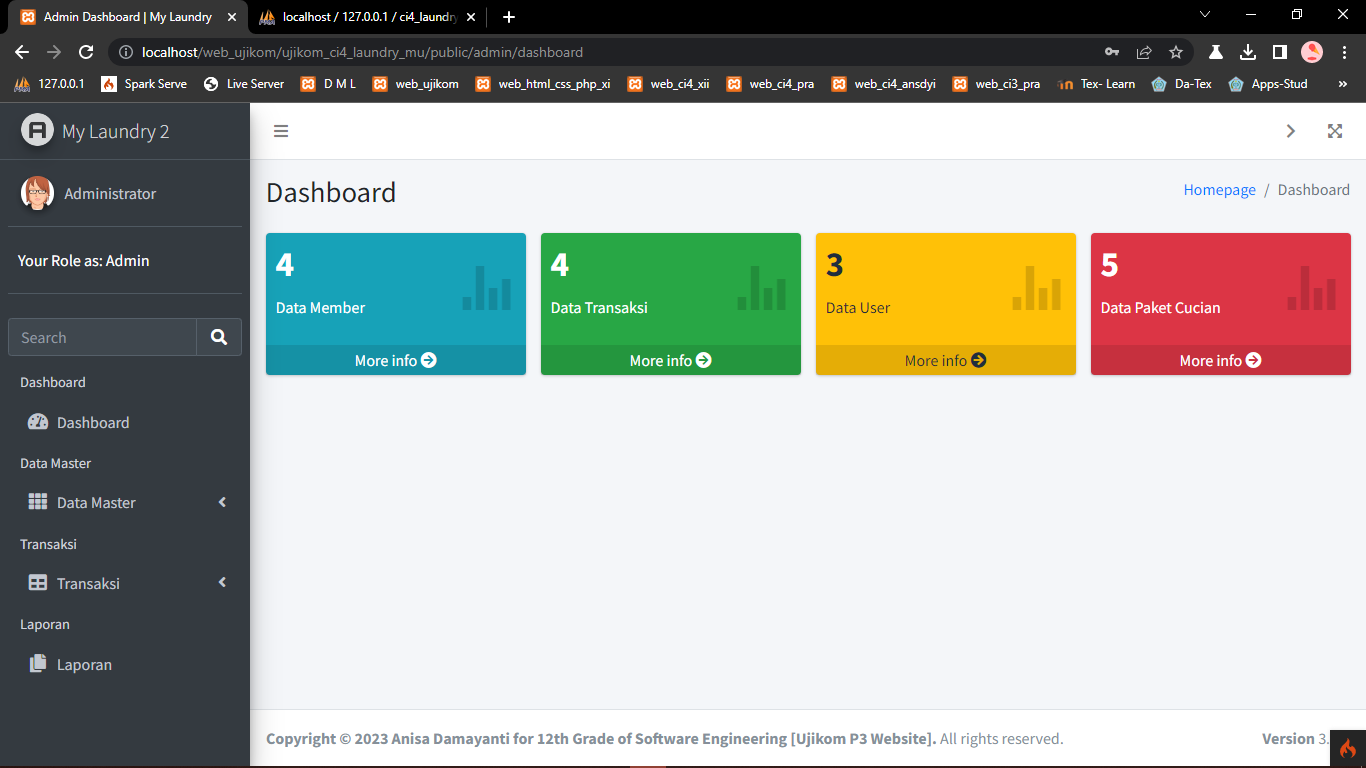The image size is (1366, 768).
Task: Click the Data Master grid icon
Action: (x=37, y=502)
